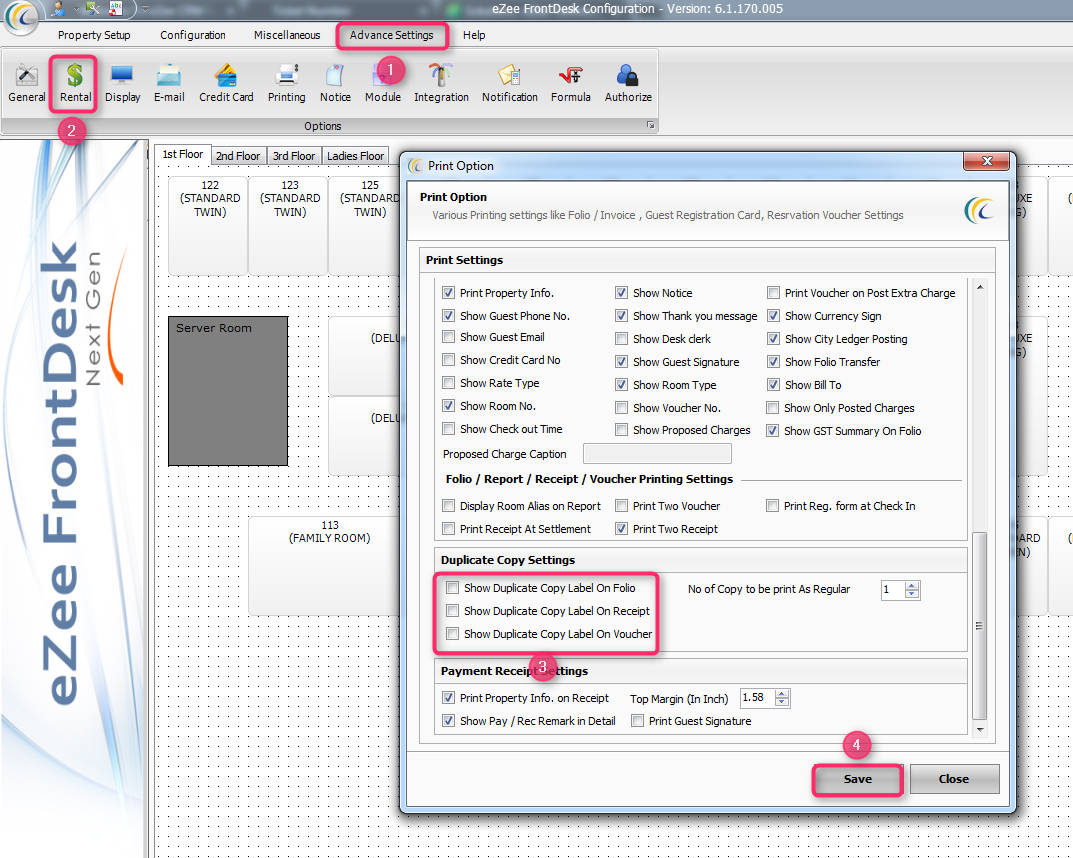Toggle Print Two Receipt checkbox

tap(621, 528)
